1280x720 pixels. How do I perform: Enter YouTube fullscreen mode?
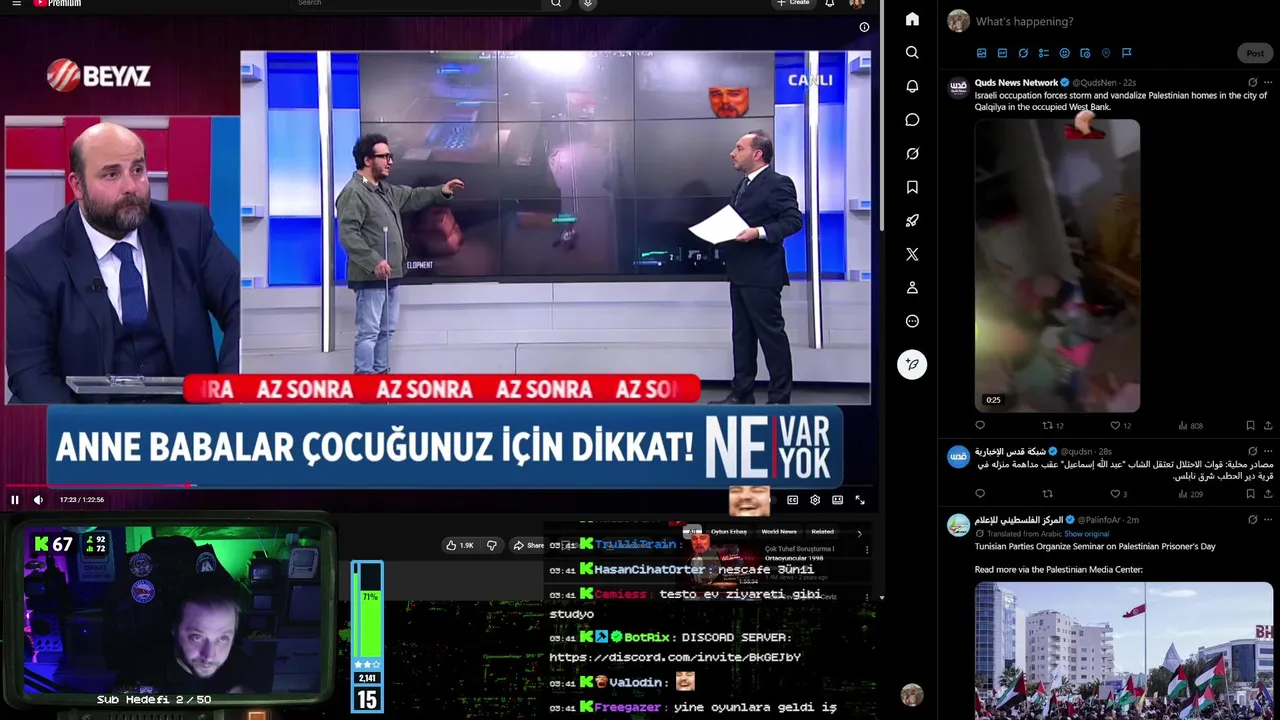859,500
